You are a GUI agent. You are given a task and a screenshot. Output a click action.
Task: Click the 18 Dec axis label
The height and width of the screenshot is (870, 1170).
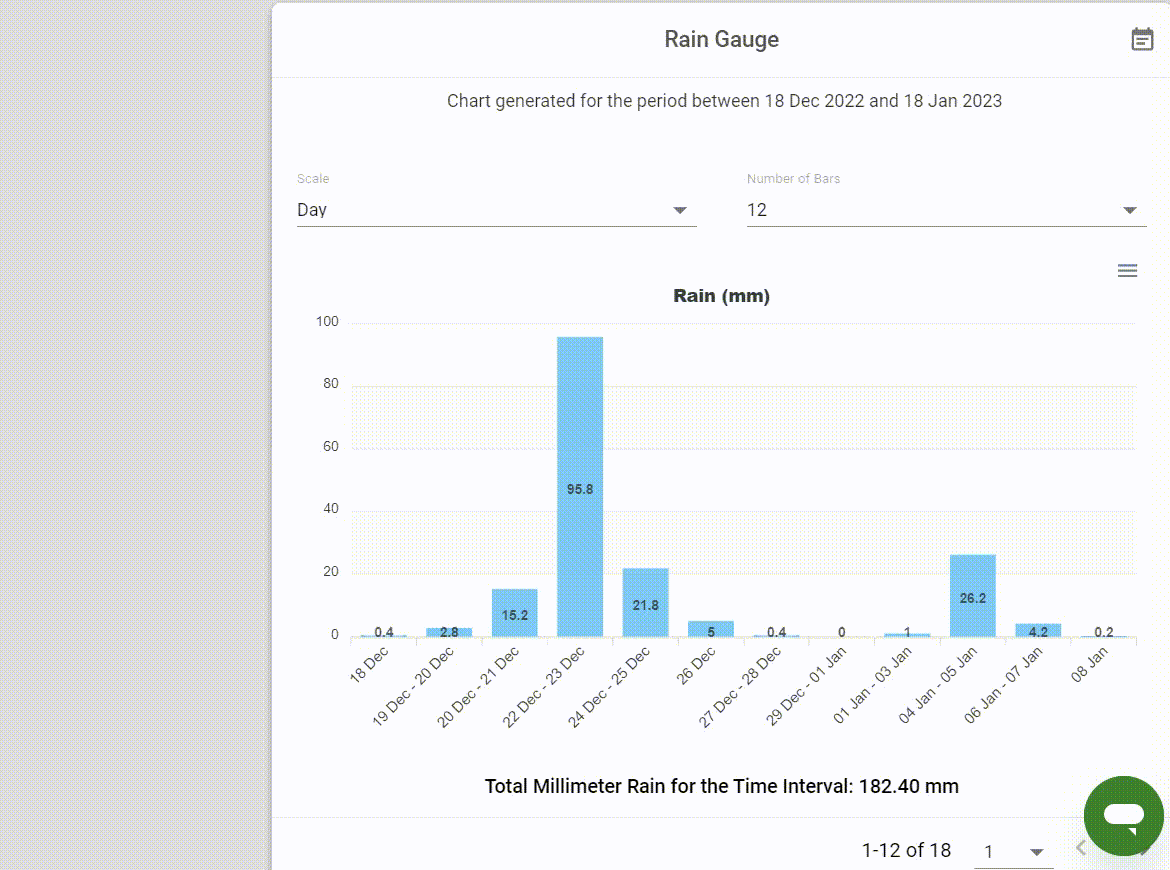(x=369, y=664)
